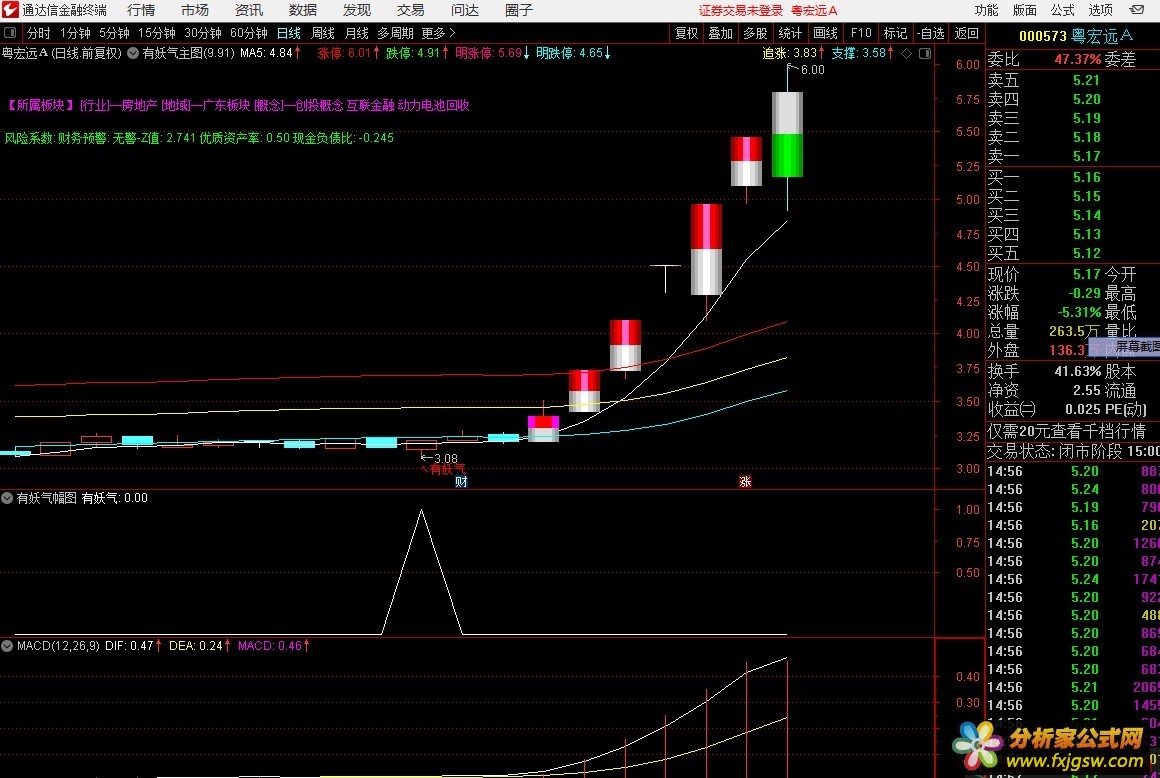Click the 3.08 low price marker
This screenshot has width=1160, height=778.
click(x=445, y=459)
